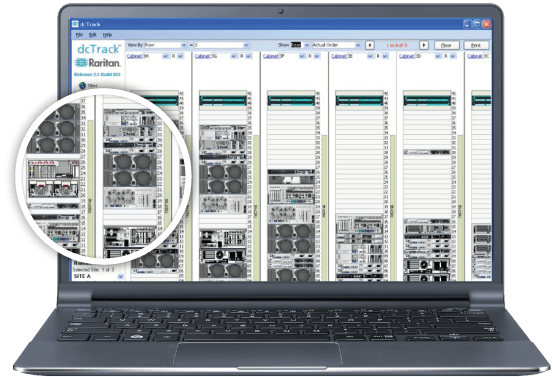This screenshot has height=377, width=553.
Task: Close the dcTrack window
Action: pyautogui.click(x=486, y=24)
